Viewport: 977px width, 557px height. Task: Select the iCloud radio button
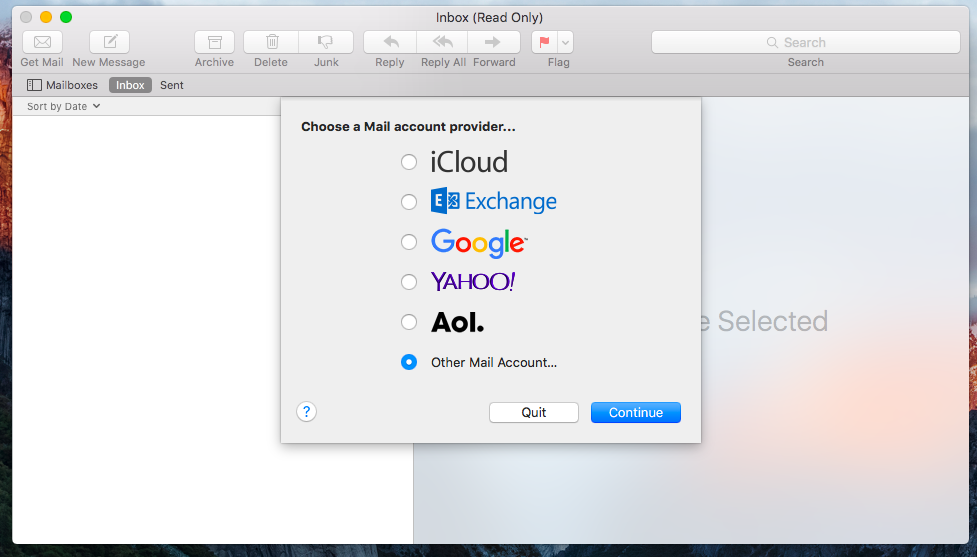click(x=409, y=162)
